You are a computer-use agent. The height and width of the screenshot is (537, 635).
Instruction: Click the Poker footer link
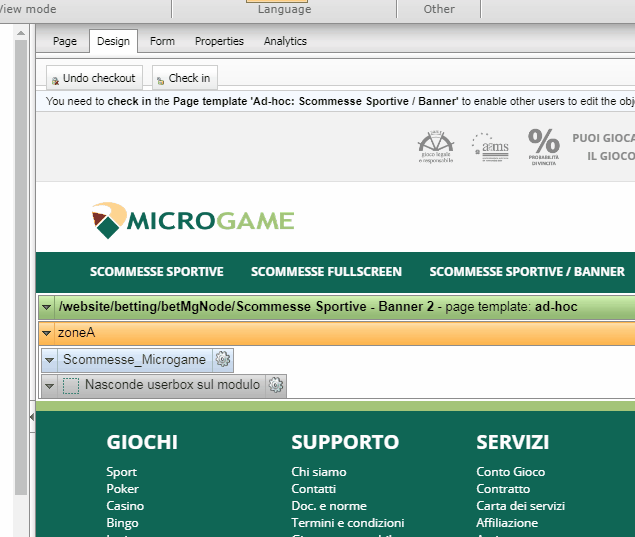click(123, 489)
